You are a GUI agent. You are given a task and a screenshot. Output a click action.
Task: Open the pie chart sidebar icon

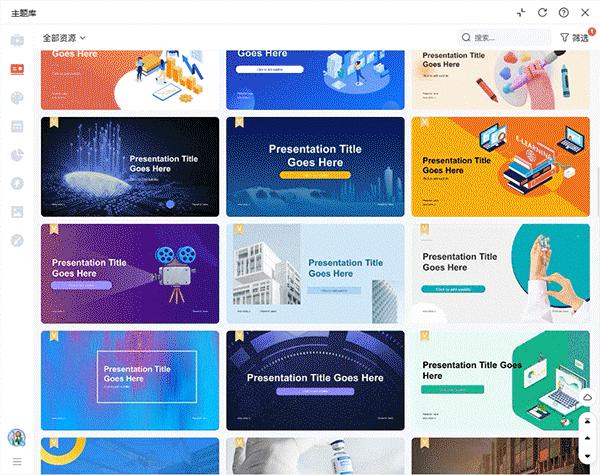[17, 155]
